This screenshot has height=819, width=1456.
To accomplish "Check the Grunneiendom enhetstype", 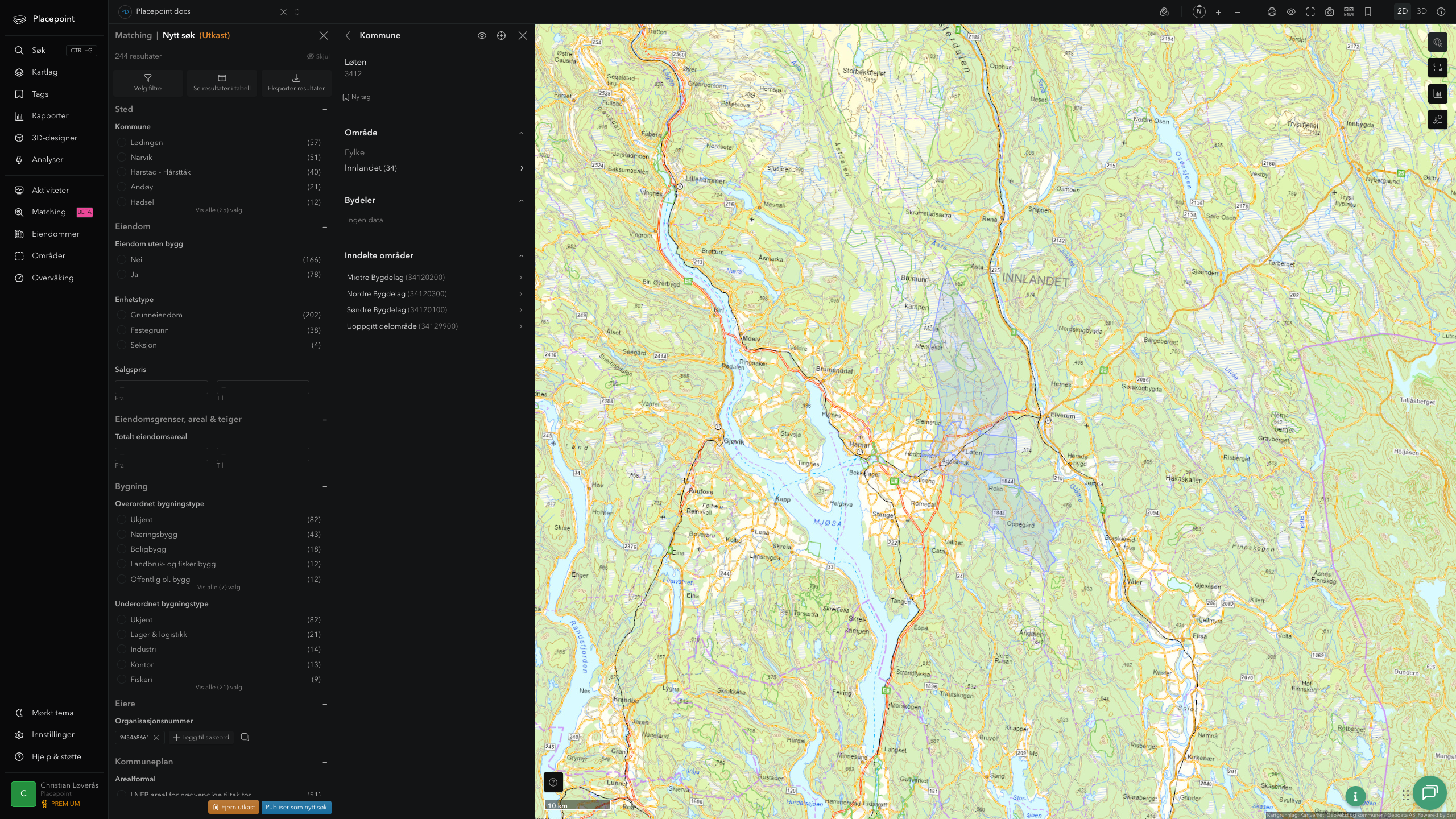I will [121, 315].
